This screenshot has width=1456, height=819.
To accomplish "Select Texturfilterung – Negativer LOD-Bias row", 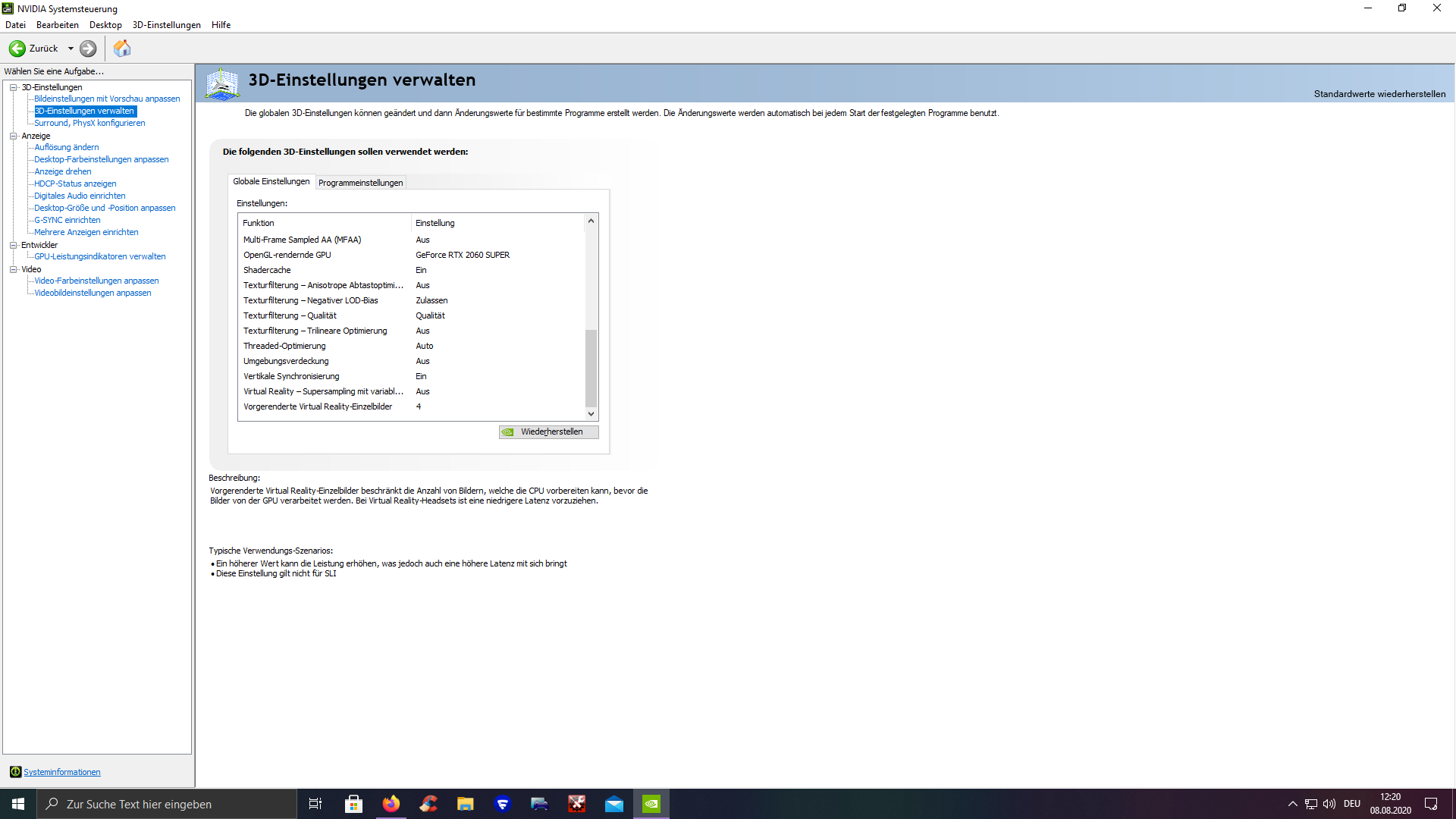I will [412, 300].
